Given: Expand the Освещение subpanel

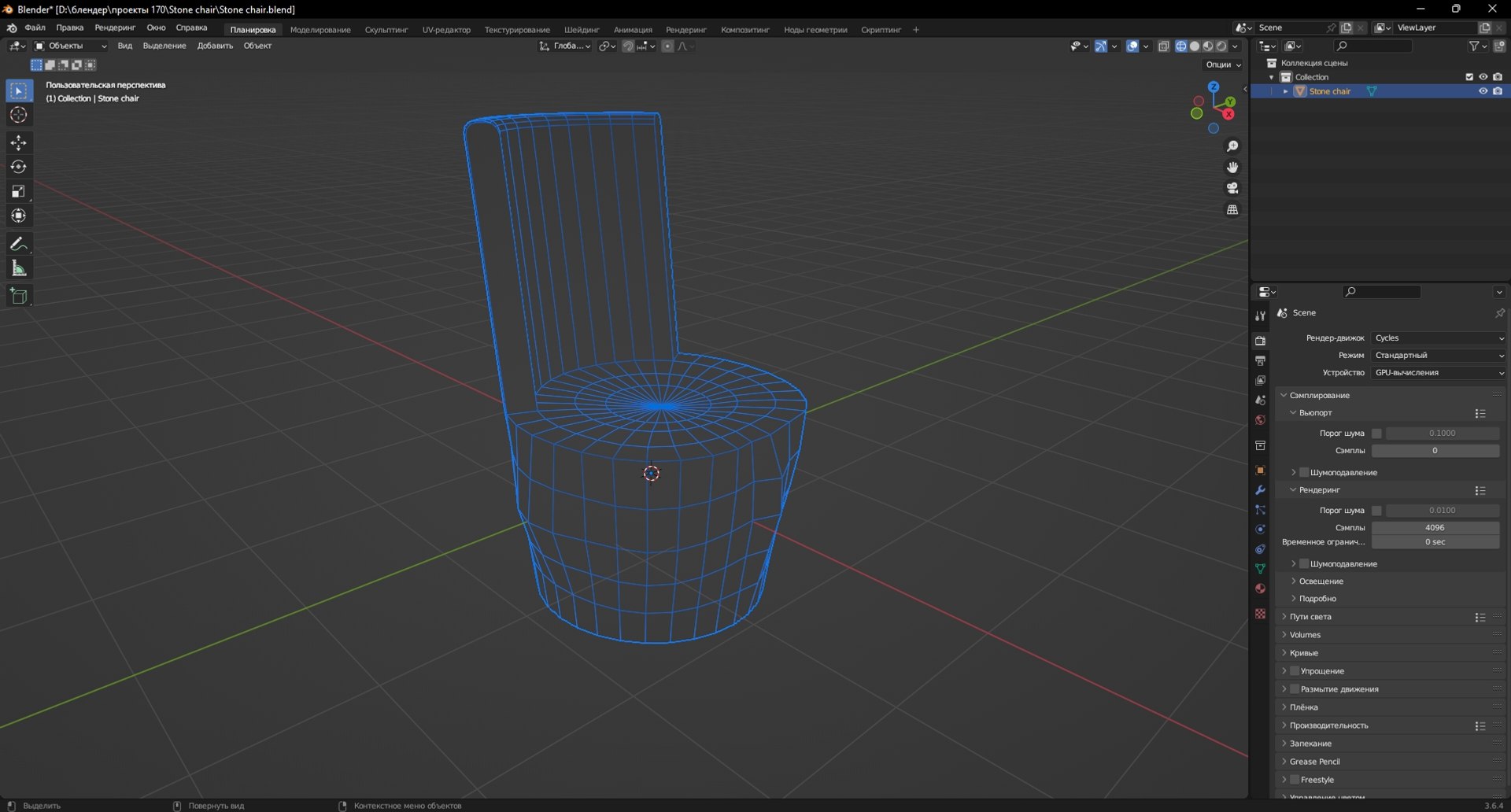Looking at the screenshot, I should [x=1321, y=581].
